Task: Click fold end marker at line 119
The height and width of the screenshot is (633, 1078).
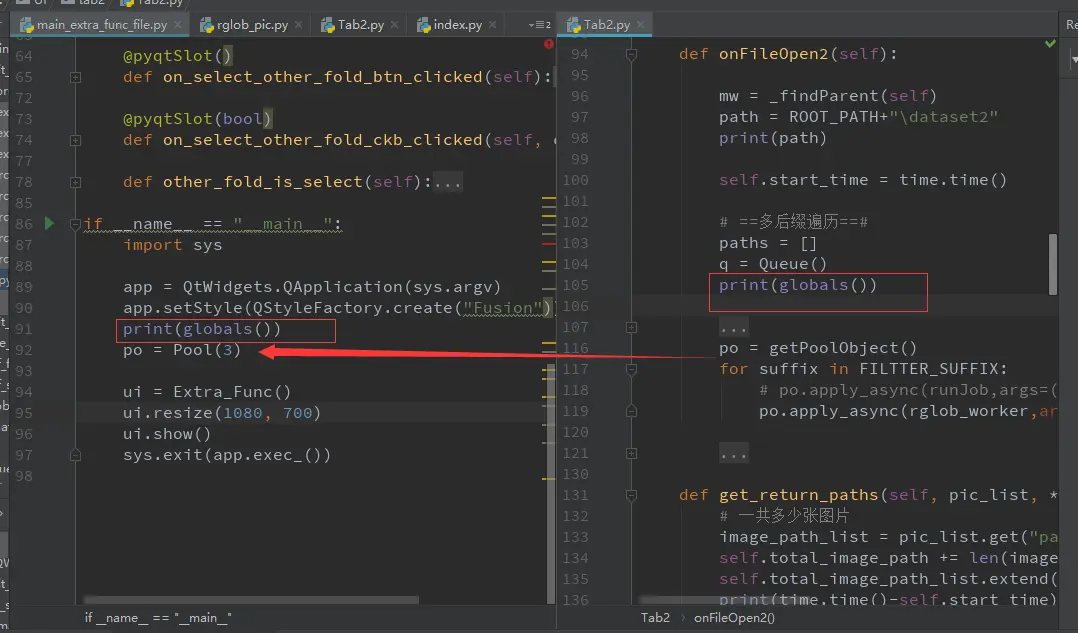Action: [x=631, y=411]
